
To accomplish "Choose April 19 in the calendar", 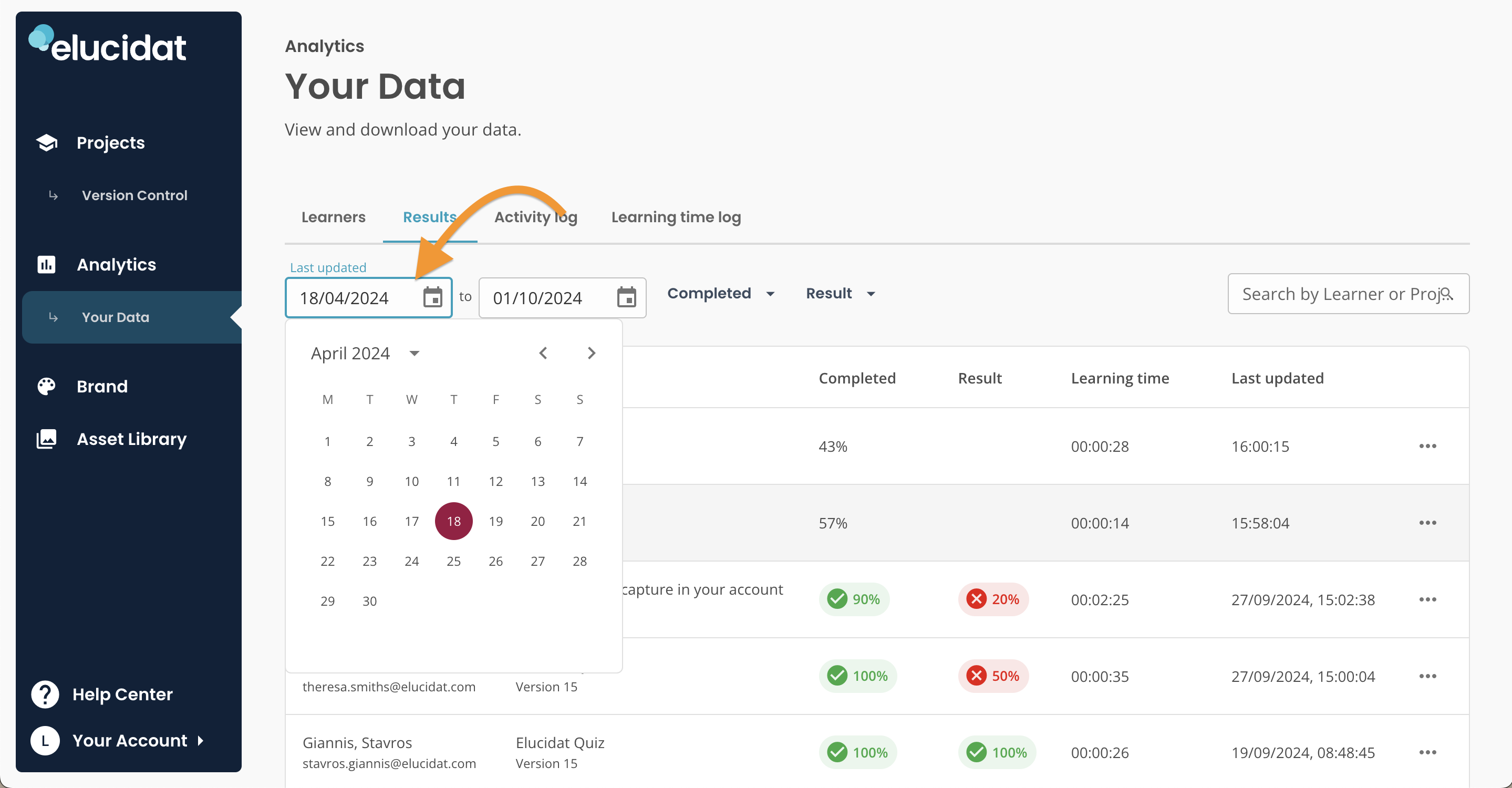I will click(x=495, y=521).
